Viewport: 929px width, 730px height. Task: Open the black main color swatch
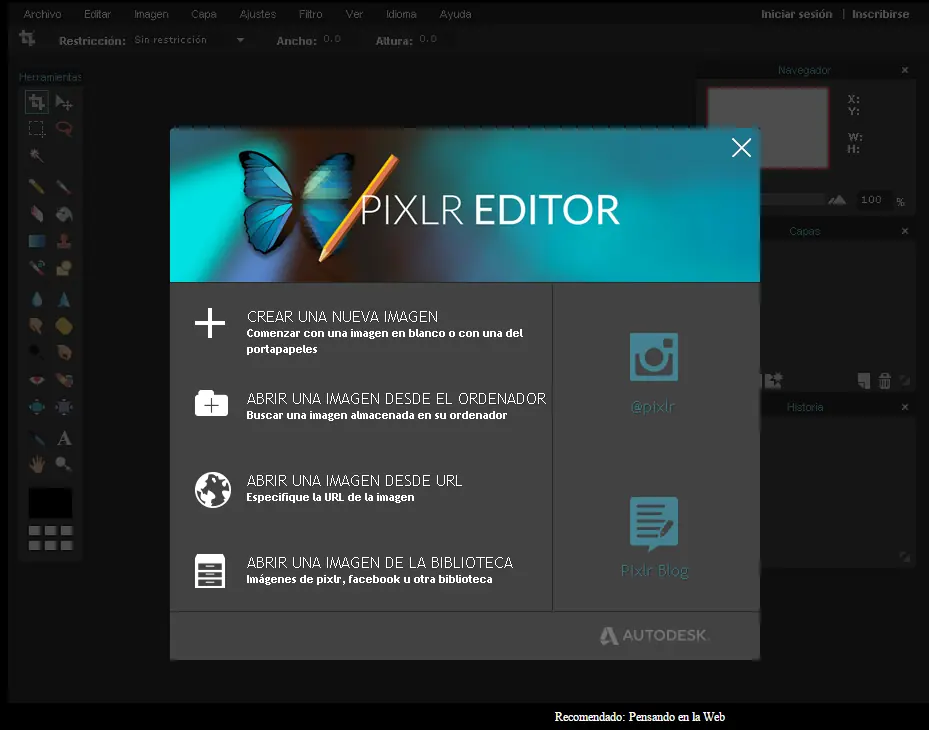[x=50, y=503]
